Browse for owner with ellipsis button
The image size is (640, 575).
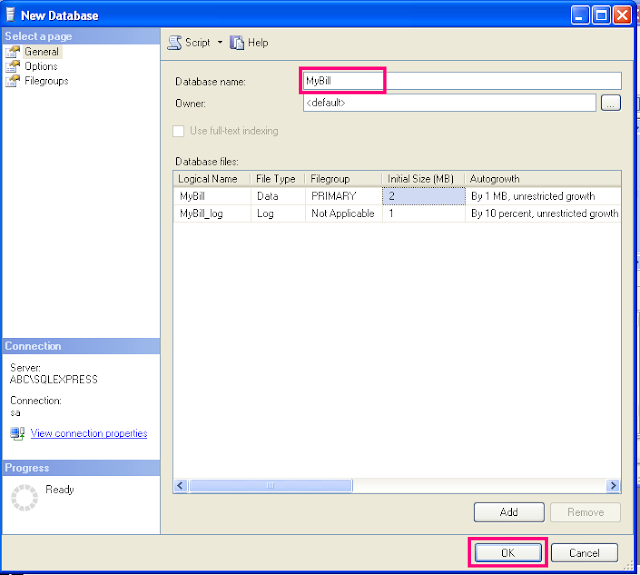tap(611, 103)
